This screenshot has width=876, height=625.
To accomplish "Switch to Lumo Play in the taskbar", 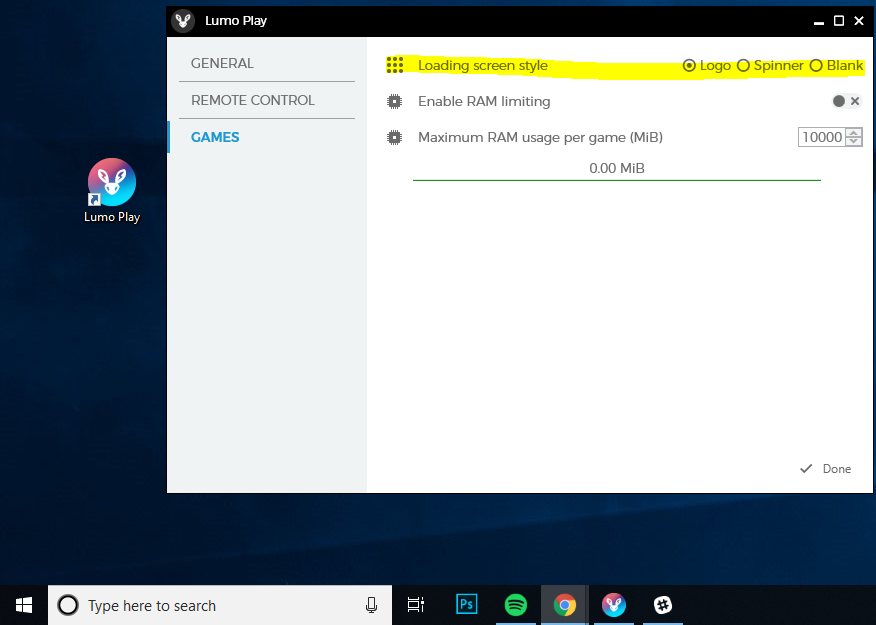I will (613, 605).
